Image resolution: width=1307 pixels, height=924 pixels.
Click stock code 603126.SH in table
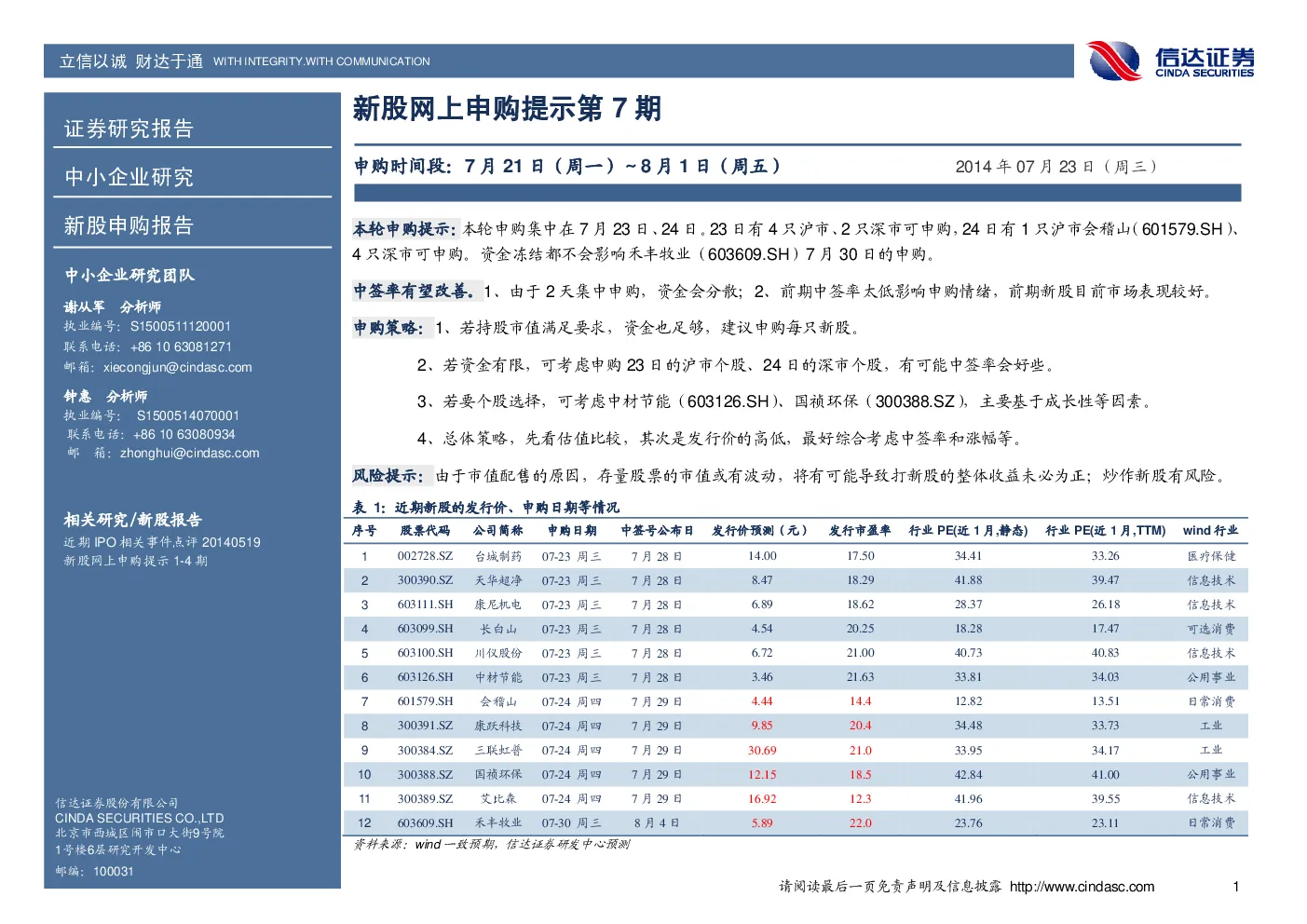click(425, 677)
